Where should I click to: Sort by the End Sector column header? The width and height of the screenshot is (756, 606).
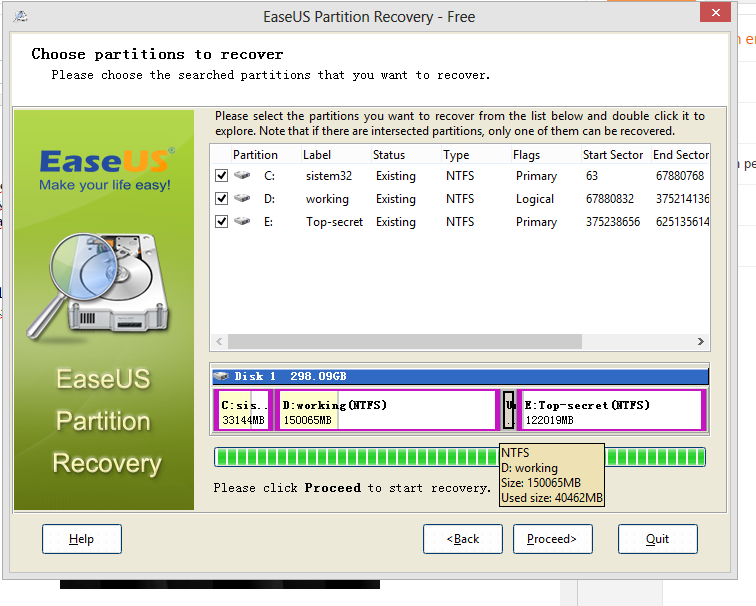click(680, 155)
